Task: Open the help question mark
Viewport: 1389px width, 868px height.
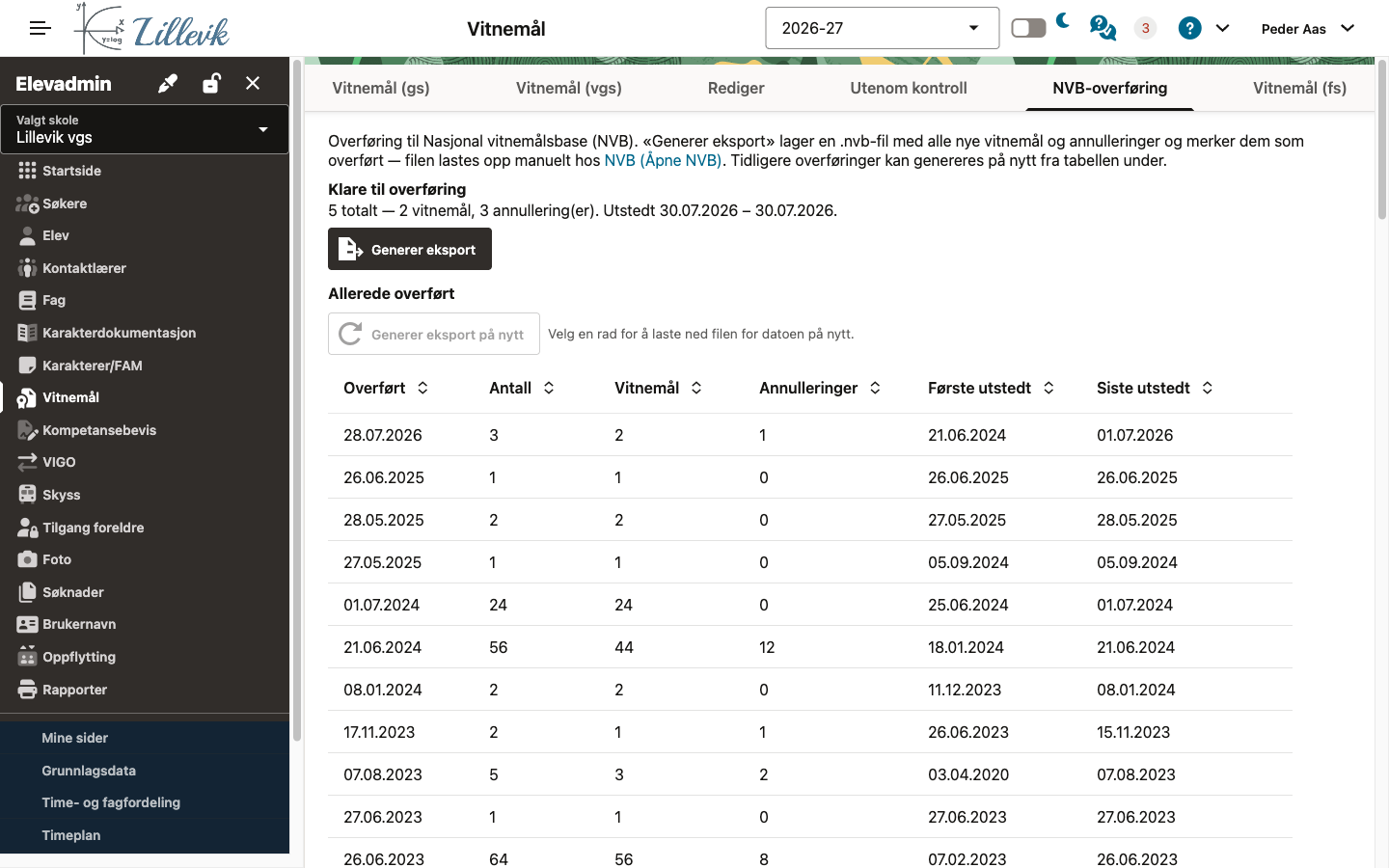Action: coord(1189,28)
